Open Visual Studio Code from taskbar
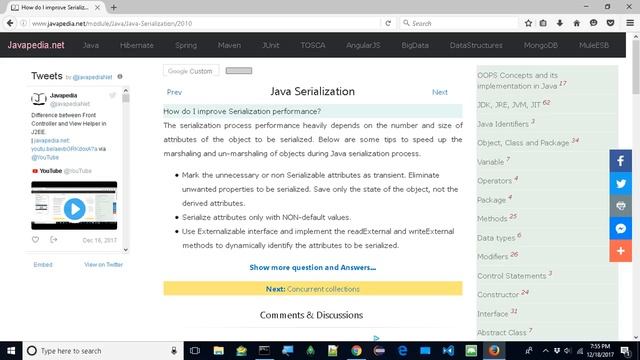The height and width of the screenshot is (360, 640). [448, 351]
